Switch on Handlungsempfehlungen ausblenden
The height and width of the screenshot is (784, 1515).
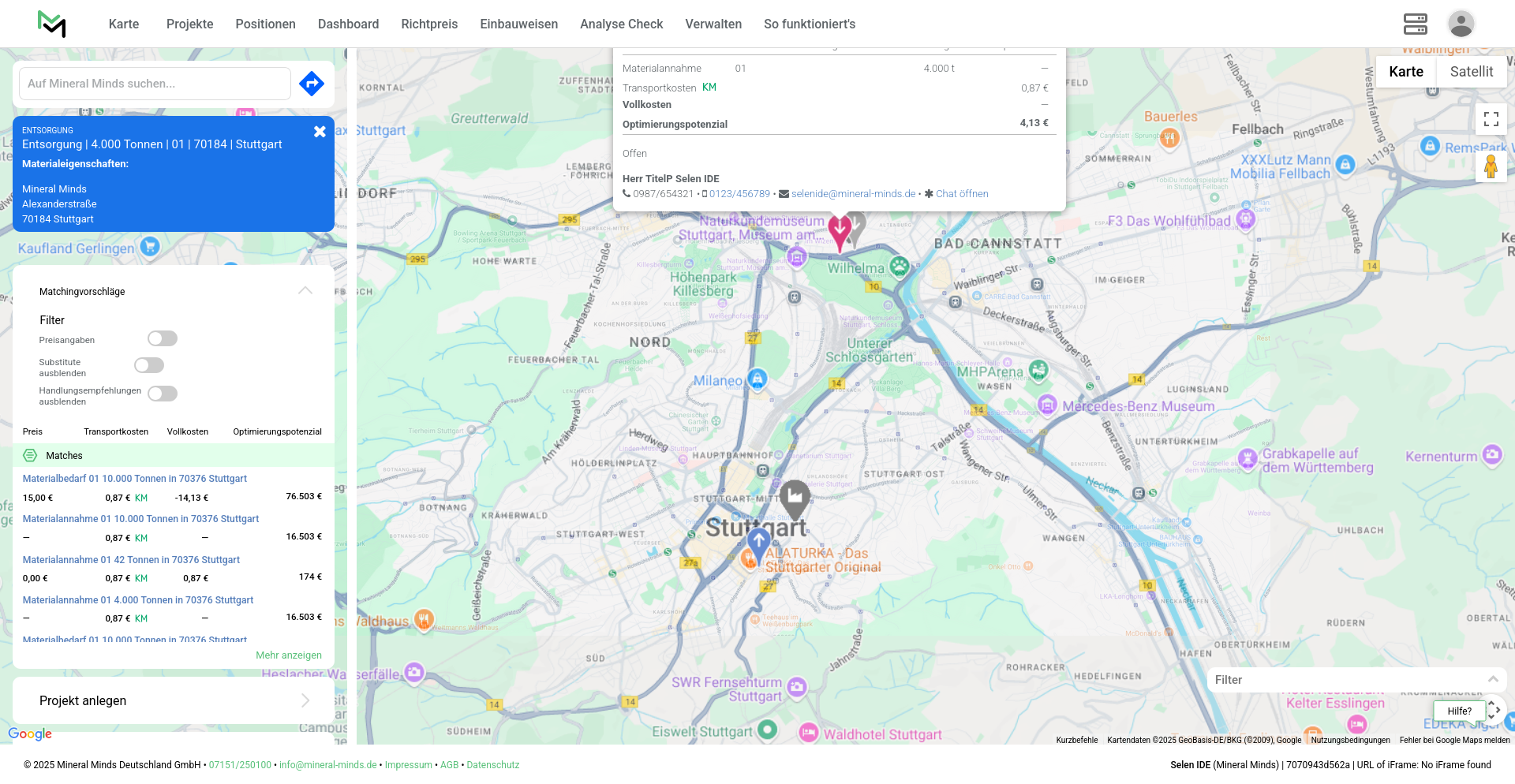tap(163, 394)
